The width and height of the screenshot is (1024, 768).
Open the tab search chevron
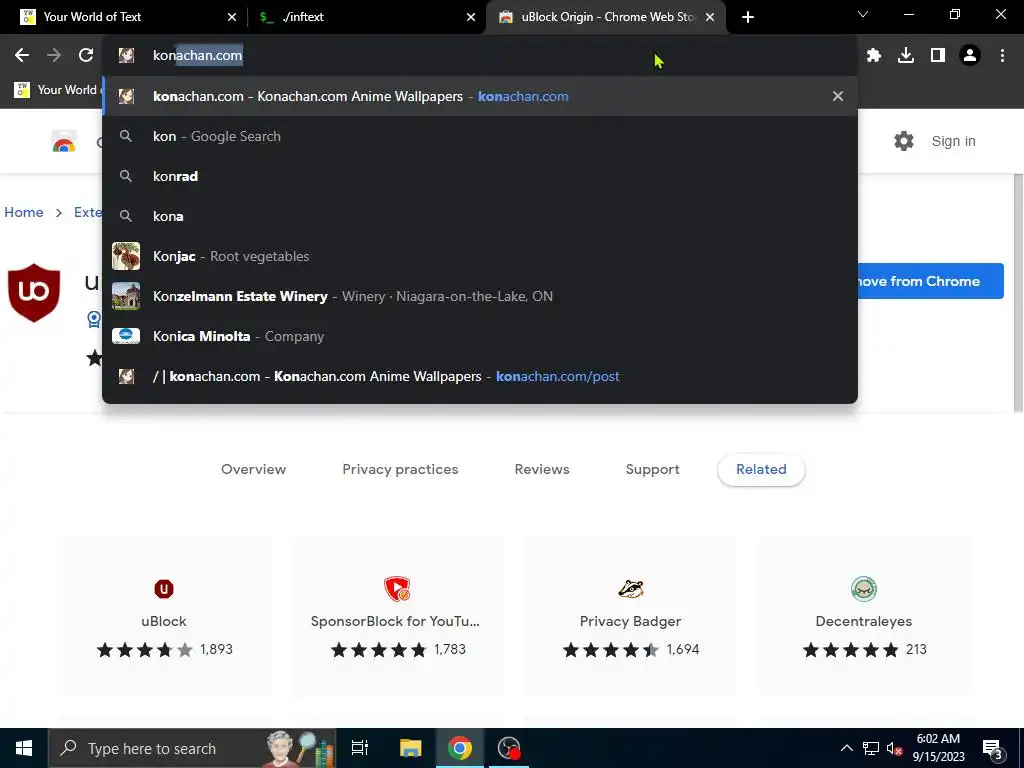[863, 14]
